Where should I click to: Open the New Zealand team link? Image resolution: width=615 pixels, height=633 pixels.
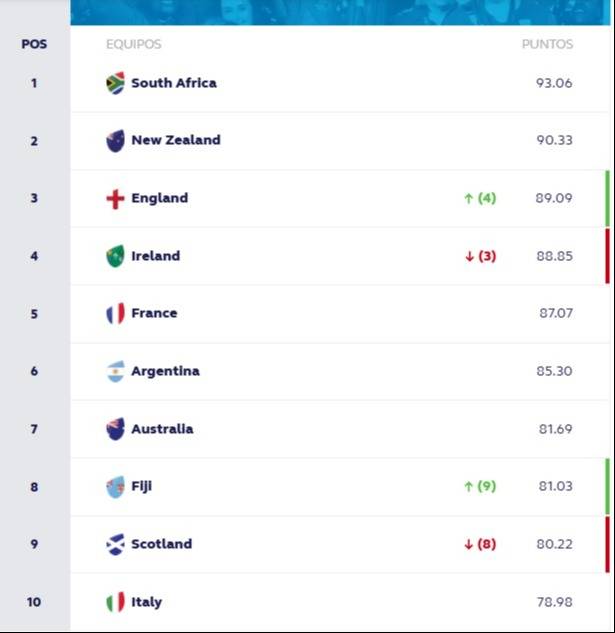[175, 140]
